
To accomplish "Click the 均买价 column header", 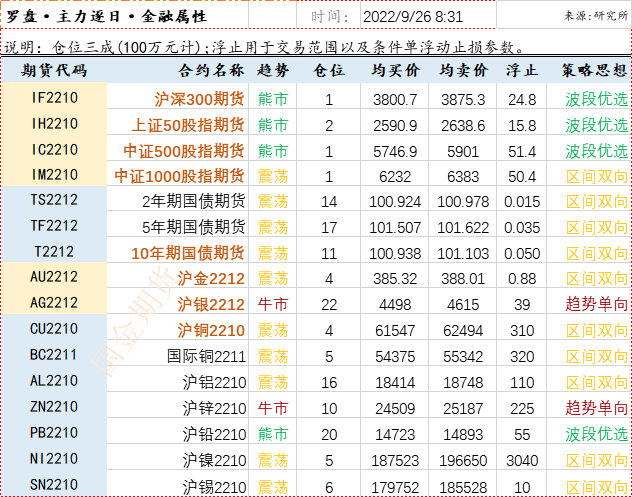I will click(x=395, y=70).
